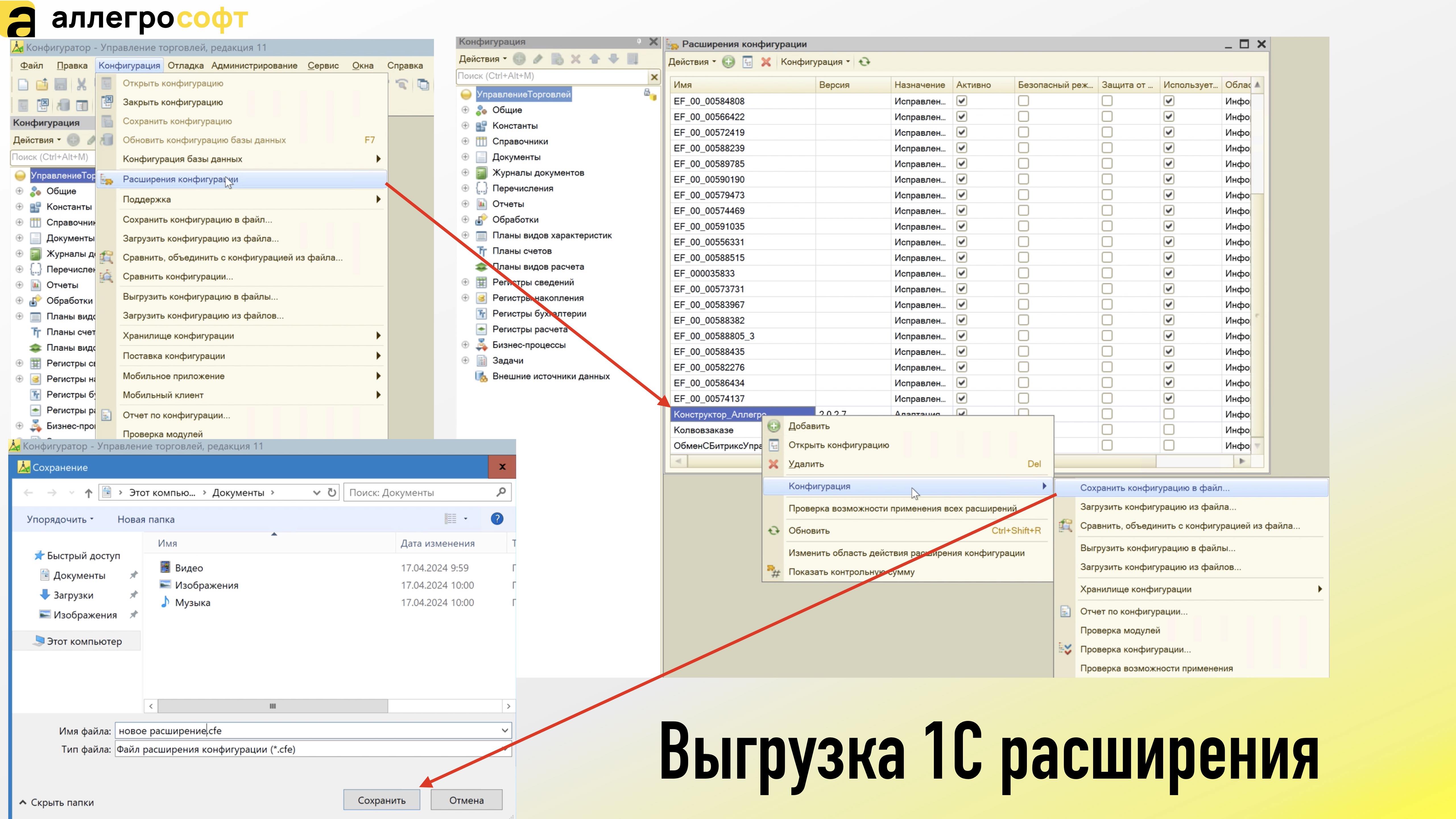Toggle Безопасный режим checkbox for EF_00_00590190

point(1023,179)
